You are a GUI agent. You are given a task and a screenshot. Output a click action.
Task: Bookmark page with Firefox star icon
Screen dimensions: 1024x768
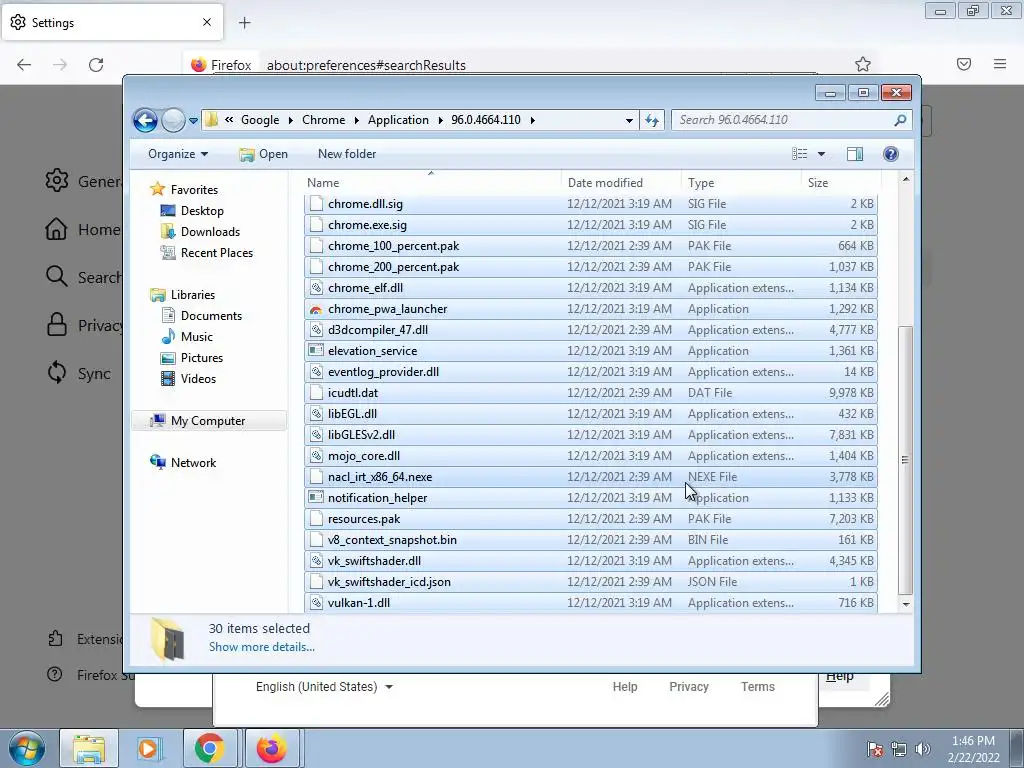pos(863,64)
